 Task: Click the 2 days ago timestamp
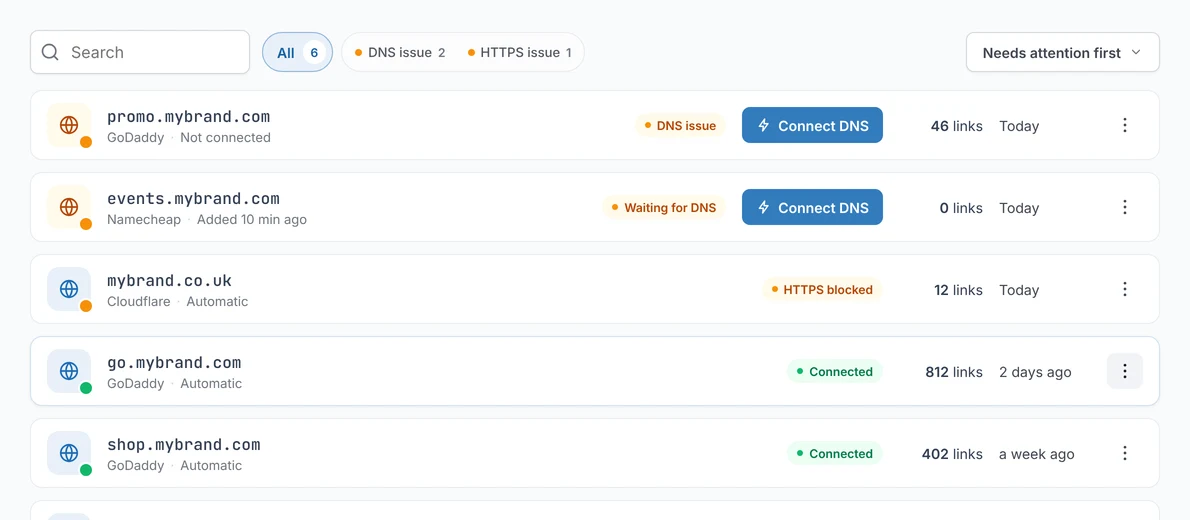(1035, 372)
